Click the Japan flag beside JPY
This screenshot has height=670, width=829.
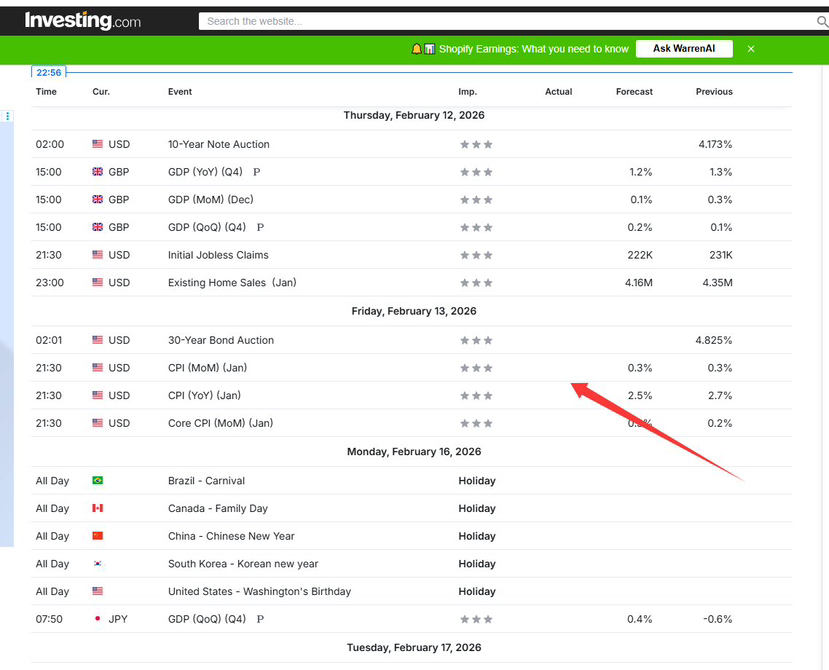(x=98, y=619)
